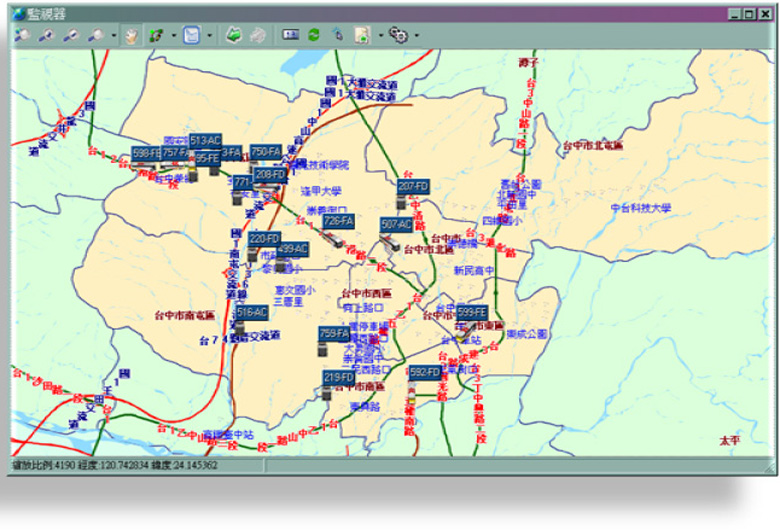Click the 台中市南屯區 district label
The height and width of the screenshot is (530, 780).
point(185,315)
